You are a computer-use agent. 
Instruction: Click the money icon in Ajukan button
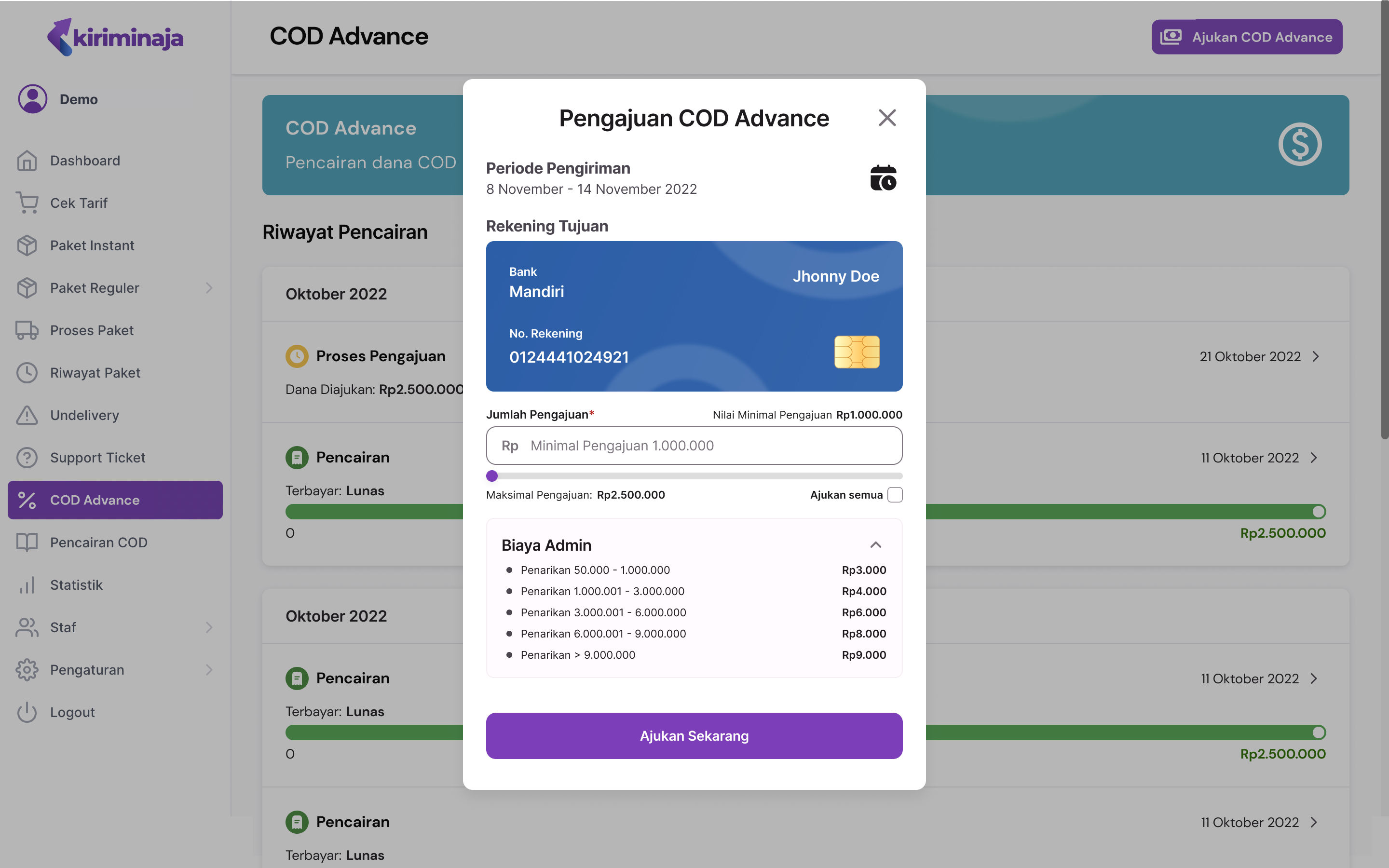click(x=1171, y=37)
